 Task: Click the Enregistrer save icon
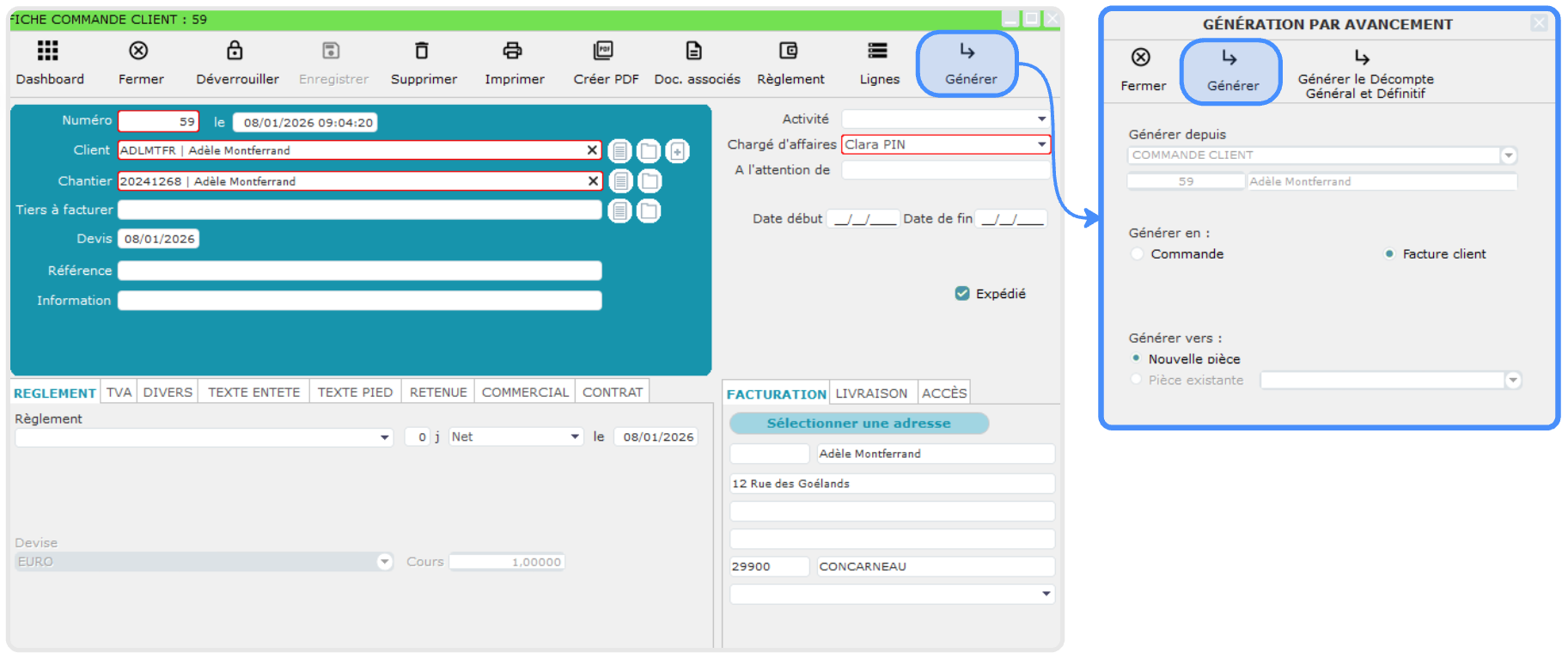(x=331, y=51)
